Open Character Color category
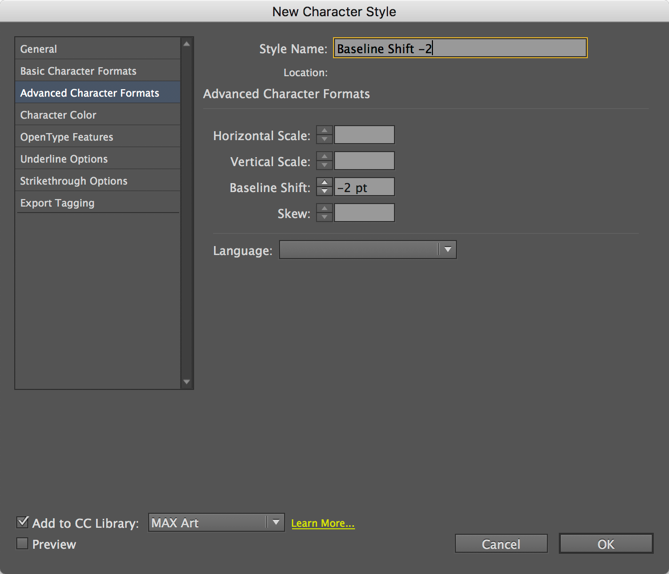Screen dimensions: 669x574 58,115
